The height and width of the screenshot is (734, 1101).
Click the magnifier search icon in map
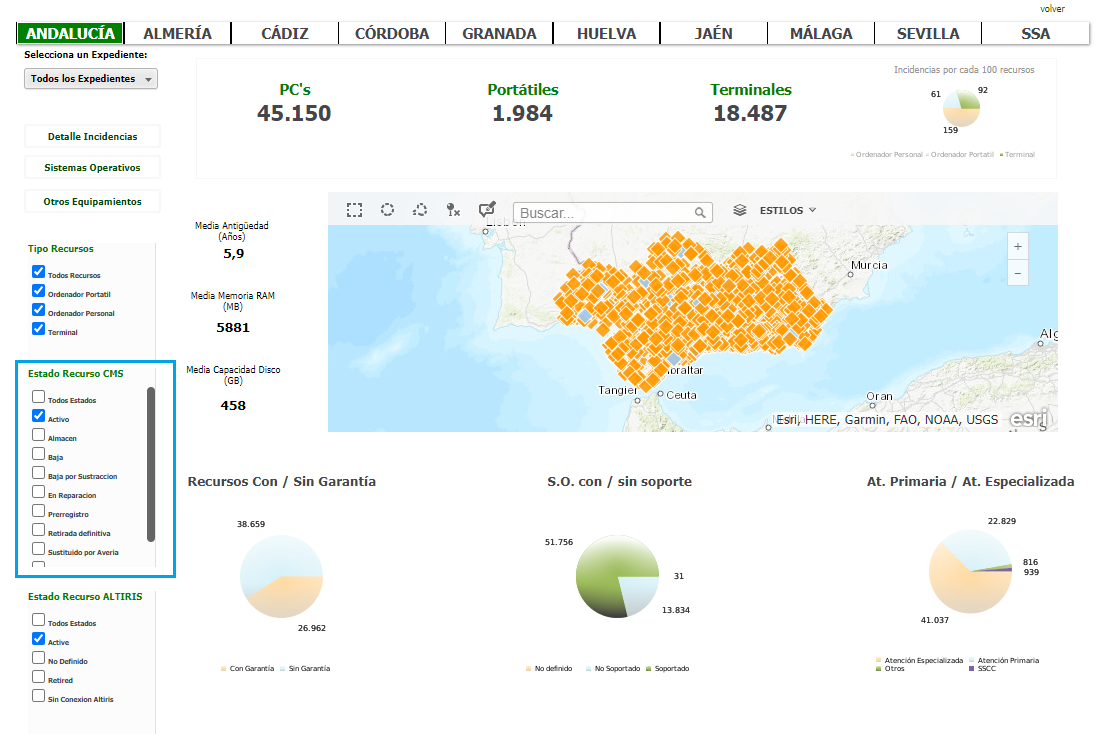click(700, 213)
